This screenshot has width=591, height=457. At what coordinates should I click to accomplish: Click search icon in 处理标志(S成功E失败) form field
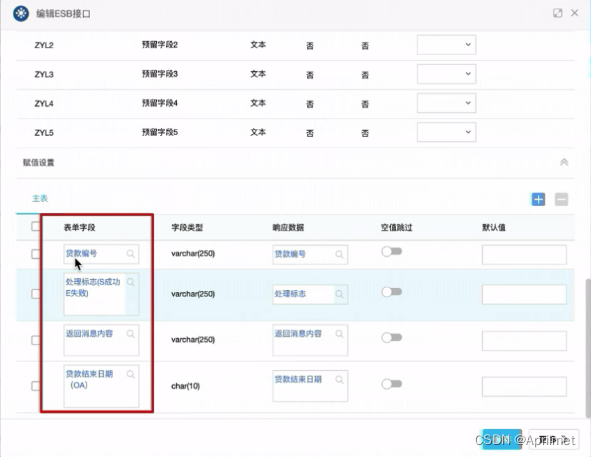click(130, 282)
